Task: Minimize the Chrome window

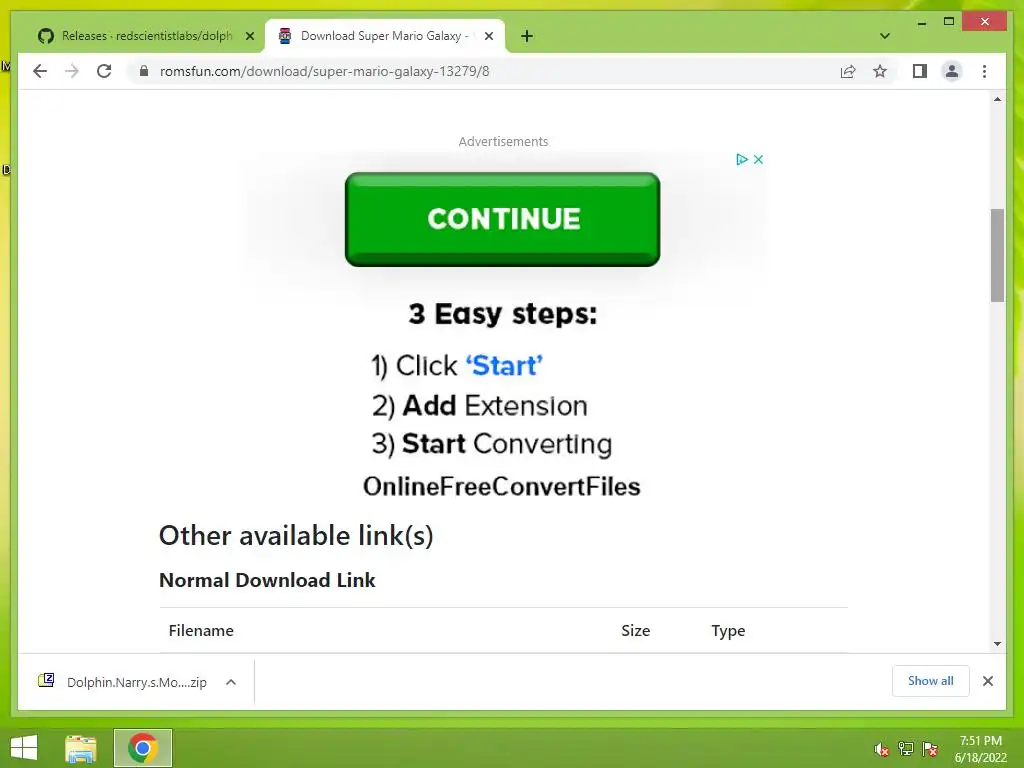Action: [921, 23]
